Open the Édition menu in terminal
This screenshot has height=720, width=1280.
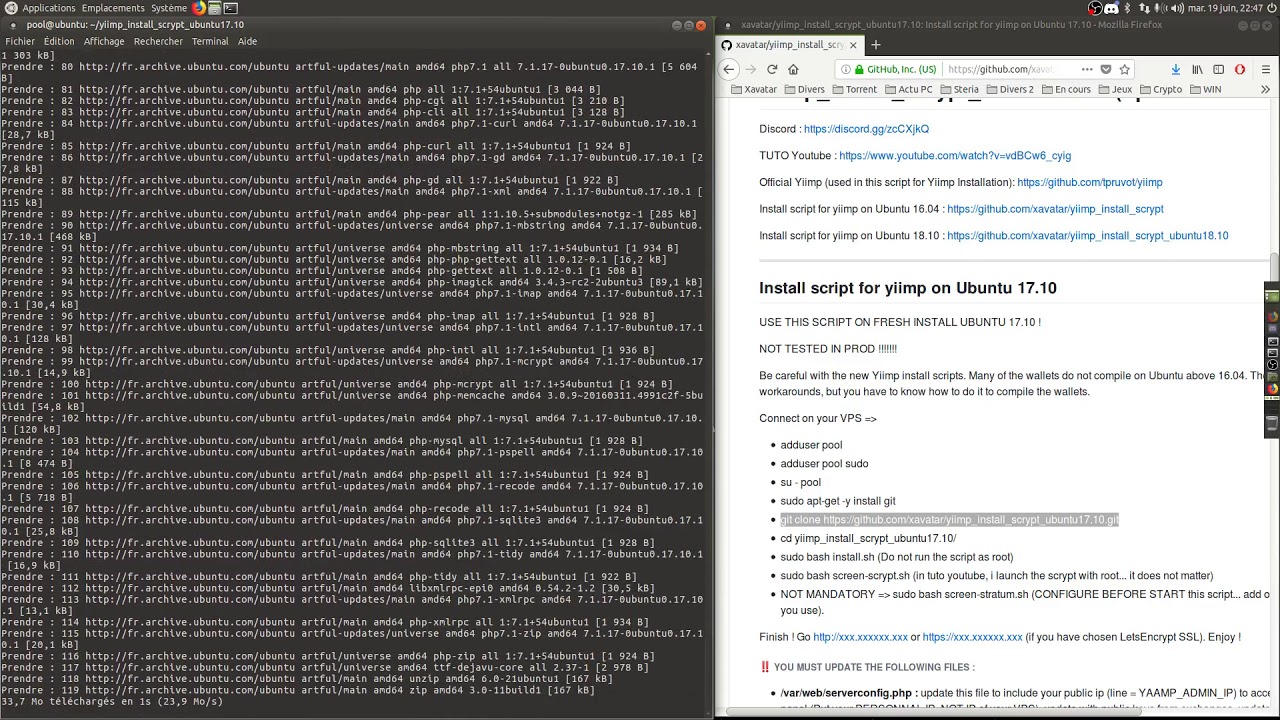click(59, 41)
